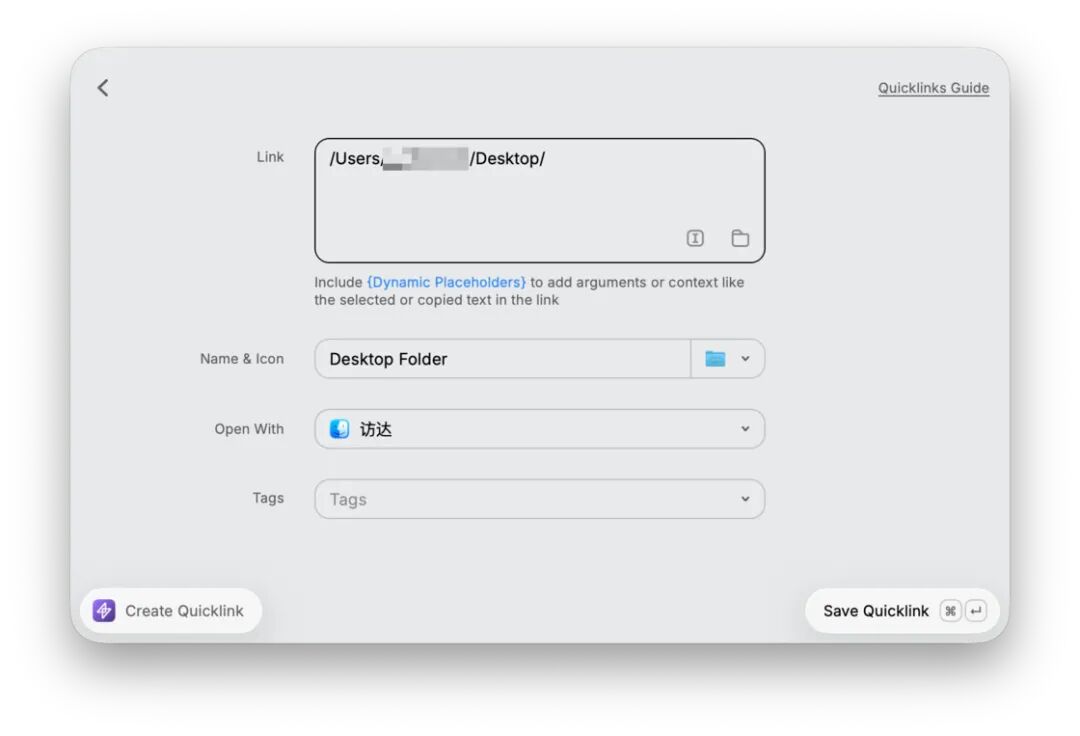Insert a dynamic placeholder via the cursor icon
1080x736 pixels.
point(695,238)
